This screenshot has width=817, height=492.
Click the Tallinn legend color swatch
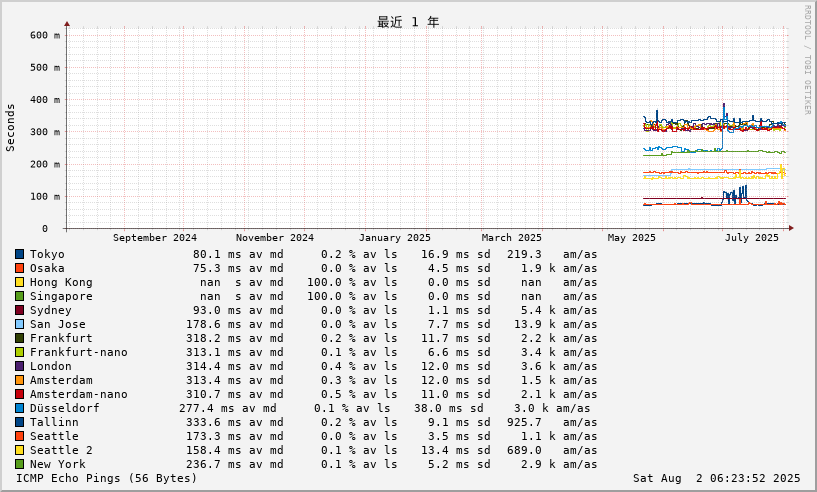pyautogui.click(x=19, y=422)
